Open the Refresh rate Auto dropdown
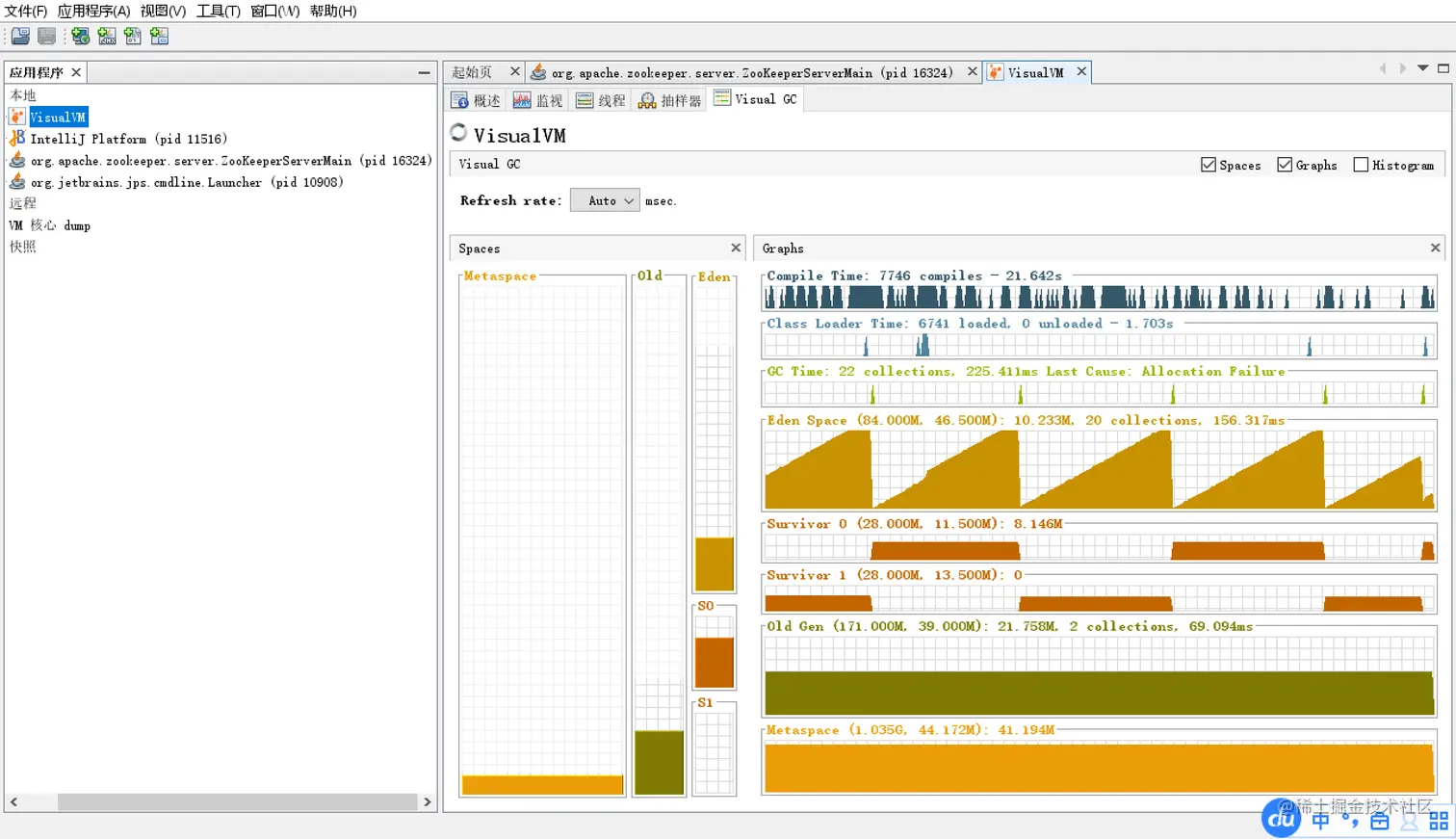The image size is (1456, 839). 605,200
